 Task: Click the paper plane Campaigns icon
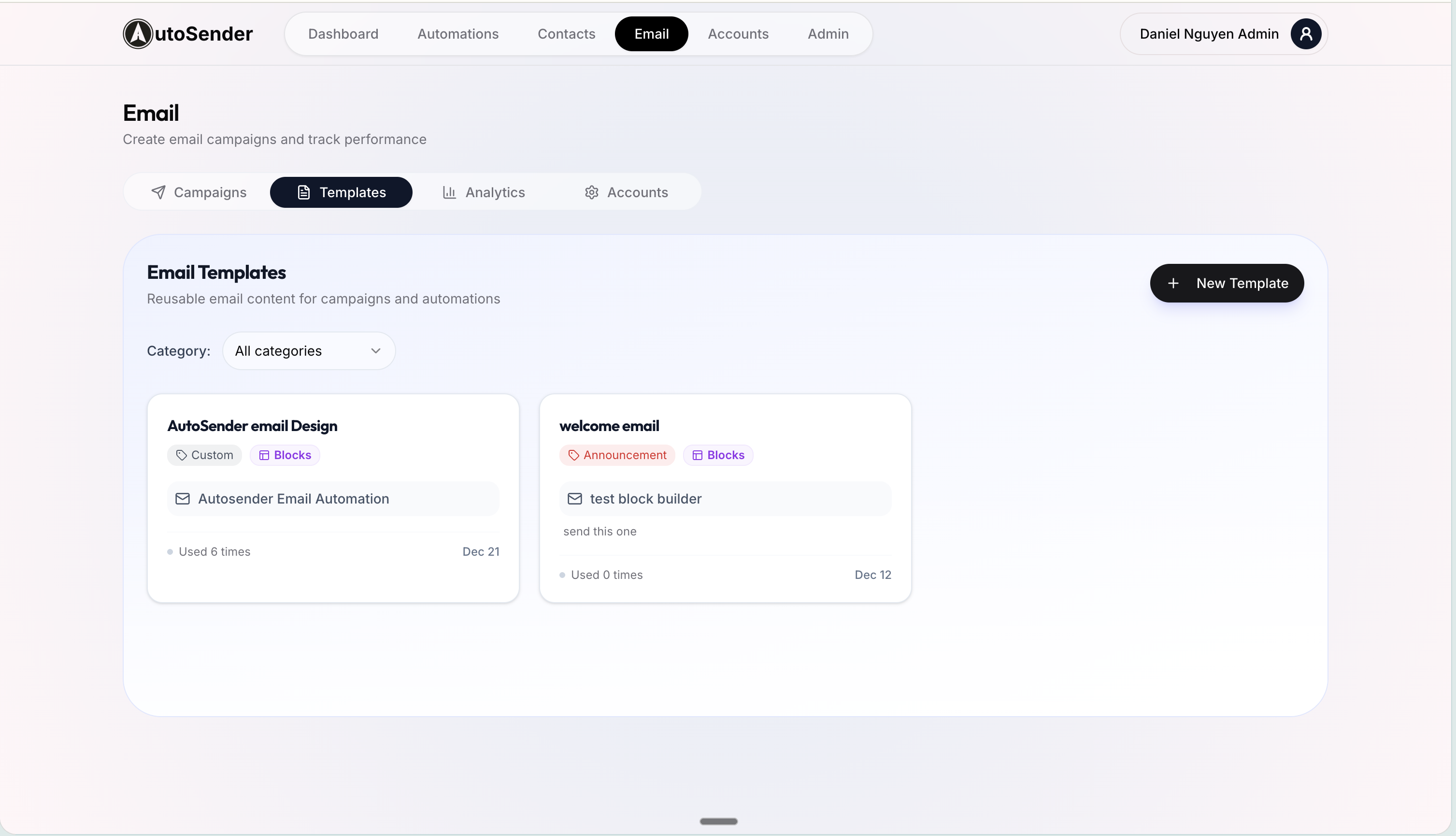click(158, 192)
